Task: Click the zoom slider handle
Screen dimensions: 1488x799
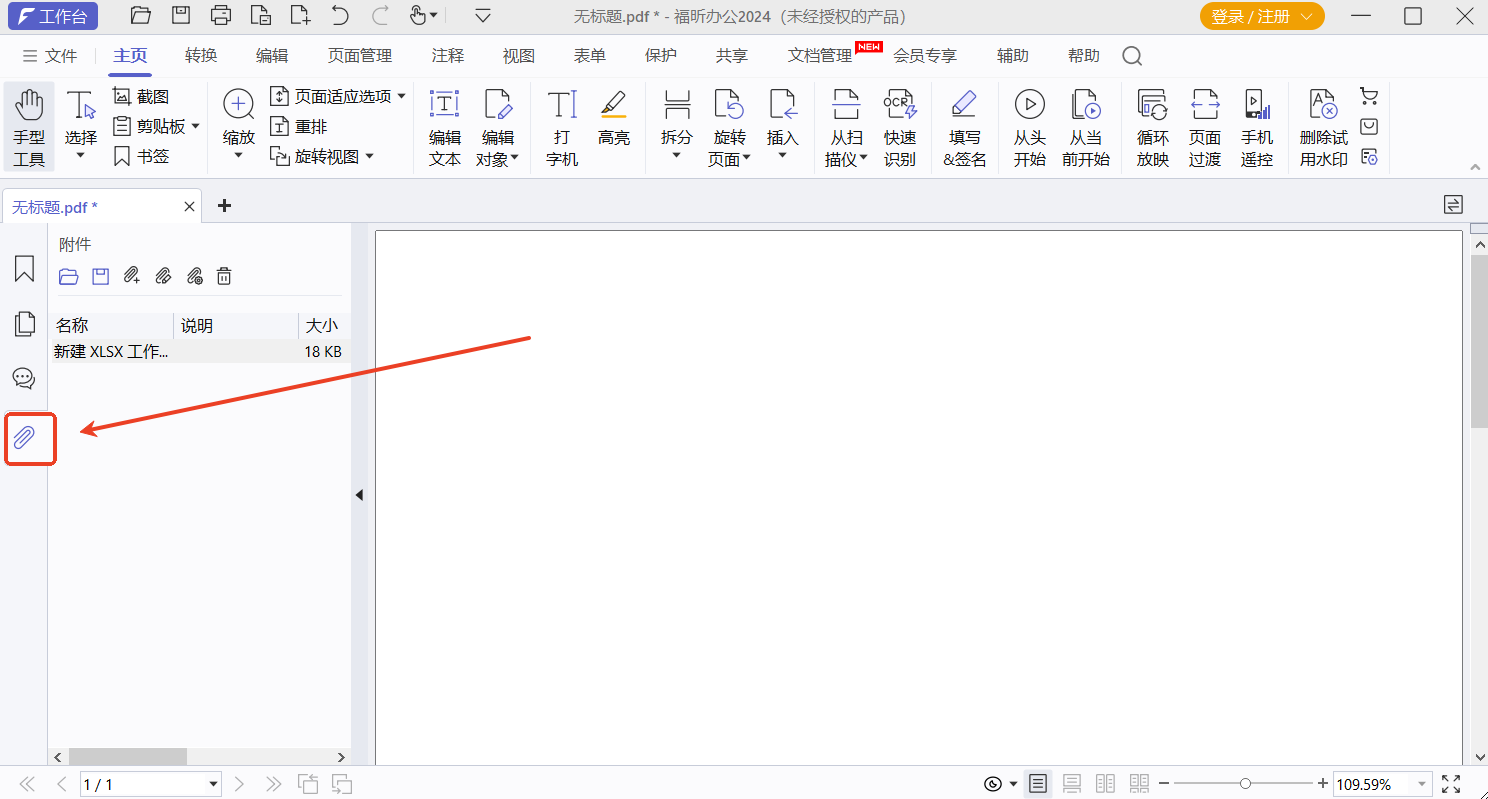Action: [1245, 784]
